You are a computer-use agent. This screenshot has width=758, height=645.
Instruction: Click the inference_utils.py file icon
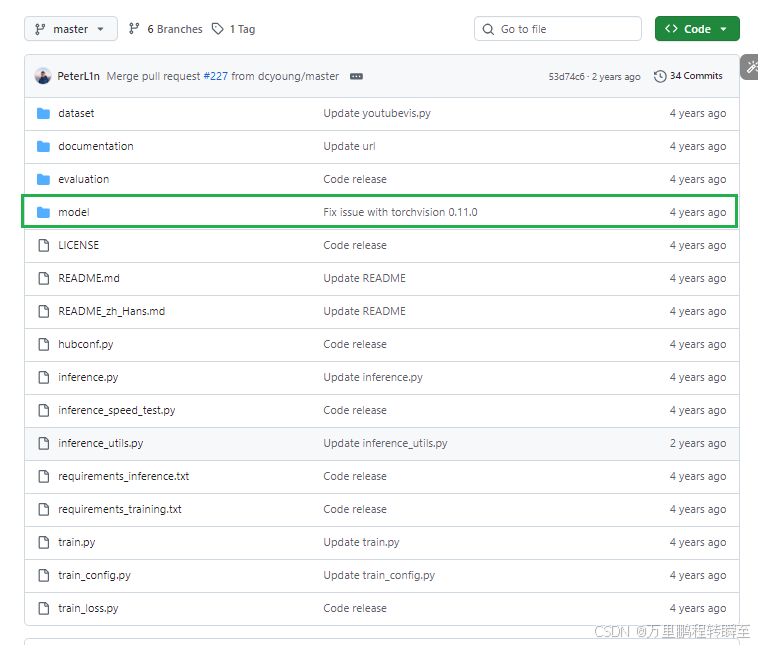(x=44, y=443)
